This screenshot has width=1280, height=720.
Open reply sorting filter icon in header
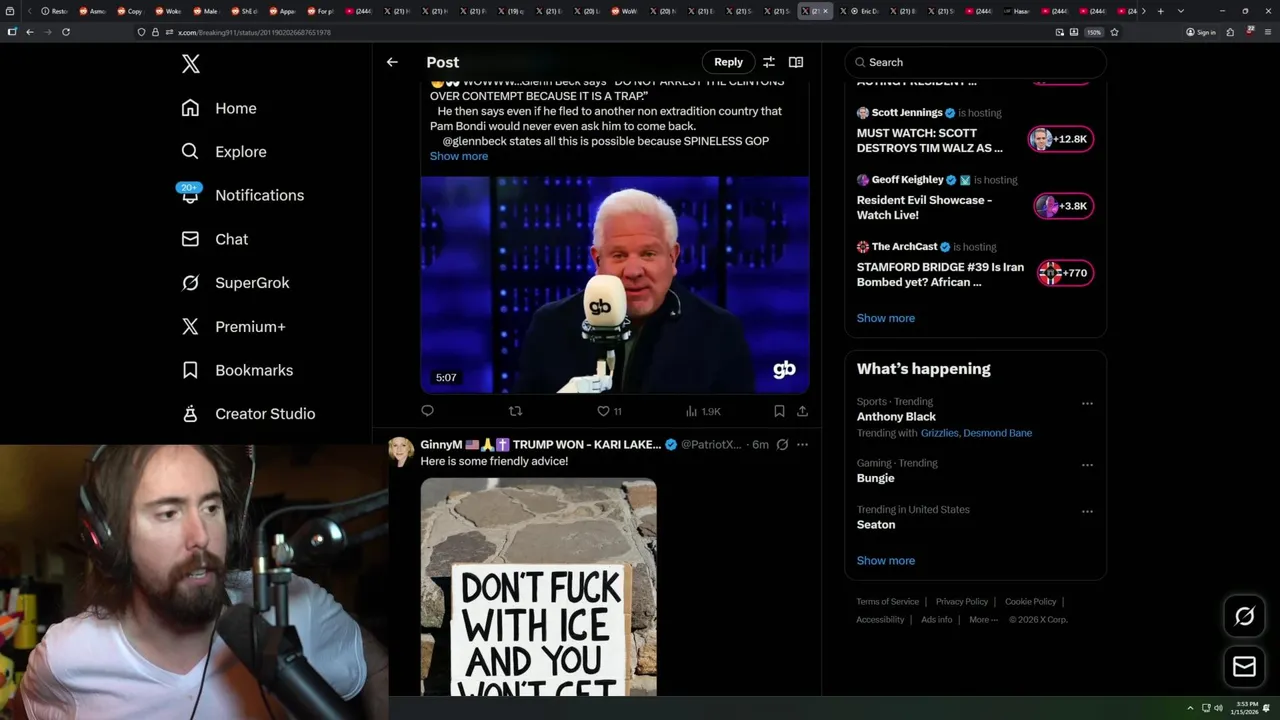tap(769, 62)
